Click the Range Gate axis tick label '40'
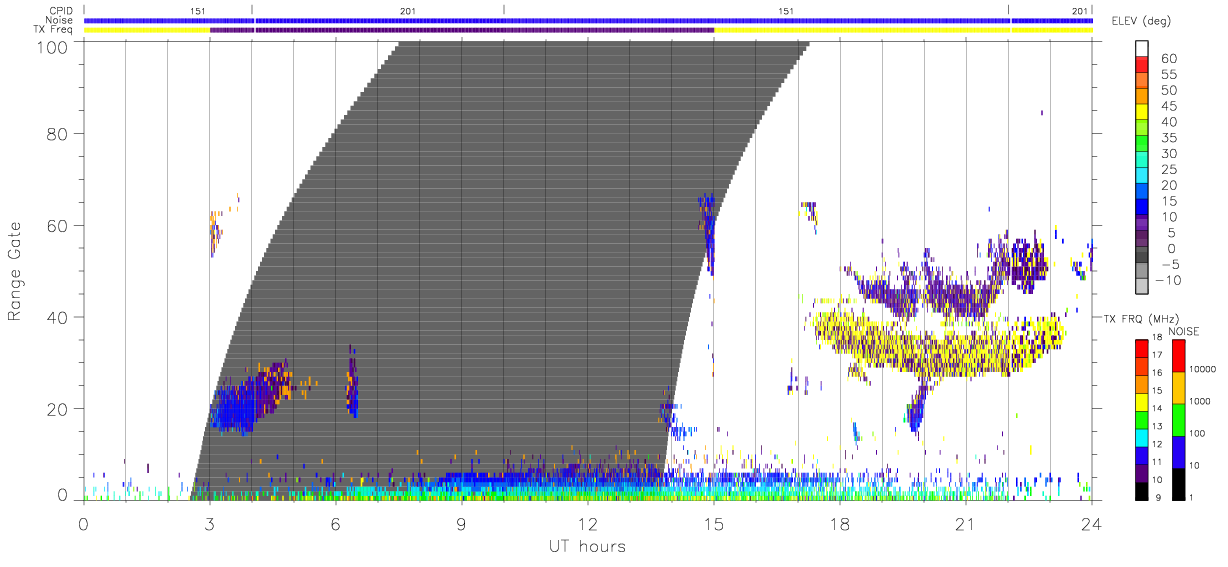Screen dimensions: 1228x567 tap(58, 317)
